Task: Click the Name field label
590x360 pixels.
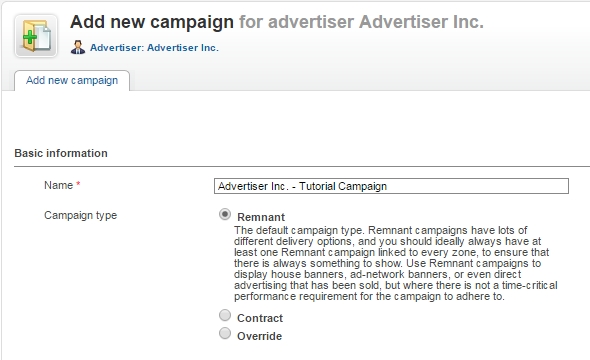Action: click(58, 185)
